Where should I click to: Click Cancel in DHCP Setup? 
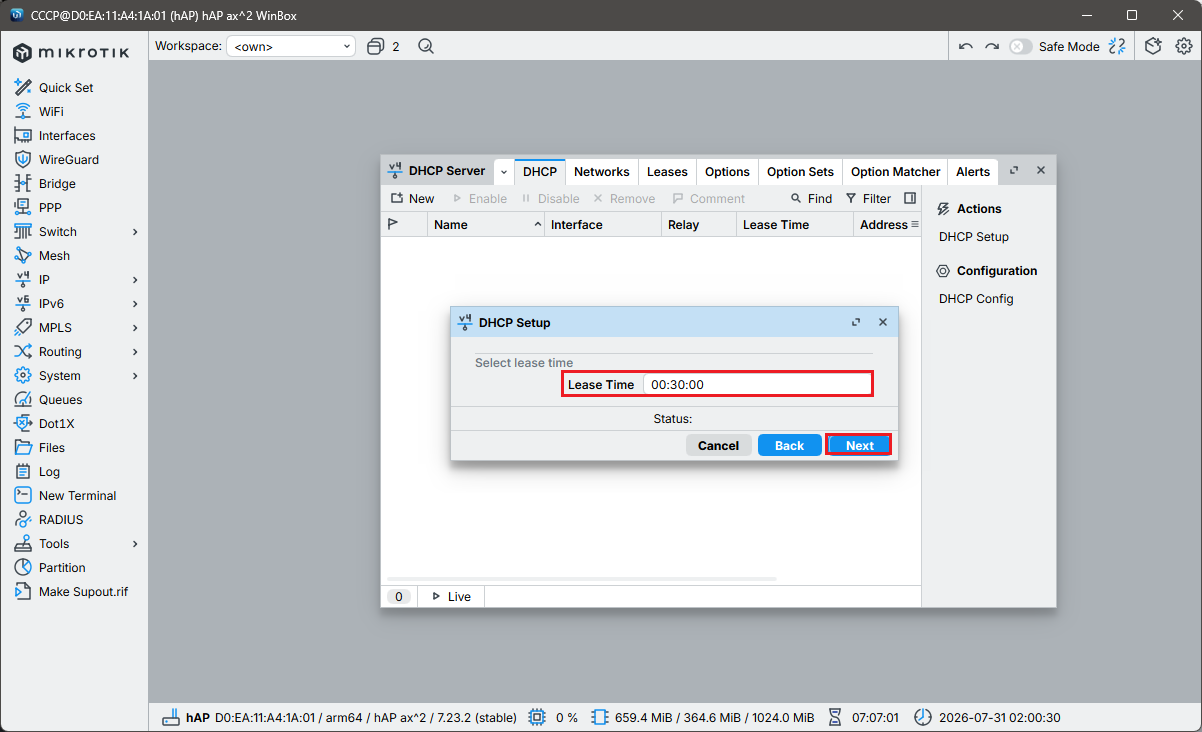(719, 445)
